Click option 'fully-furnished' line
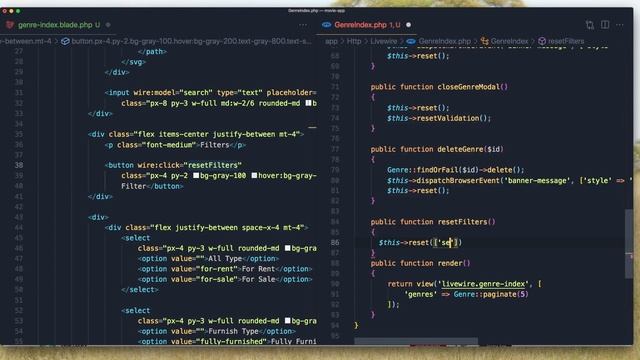 click(227, 341)
